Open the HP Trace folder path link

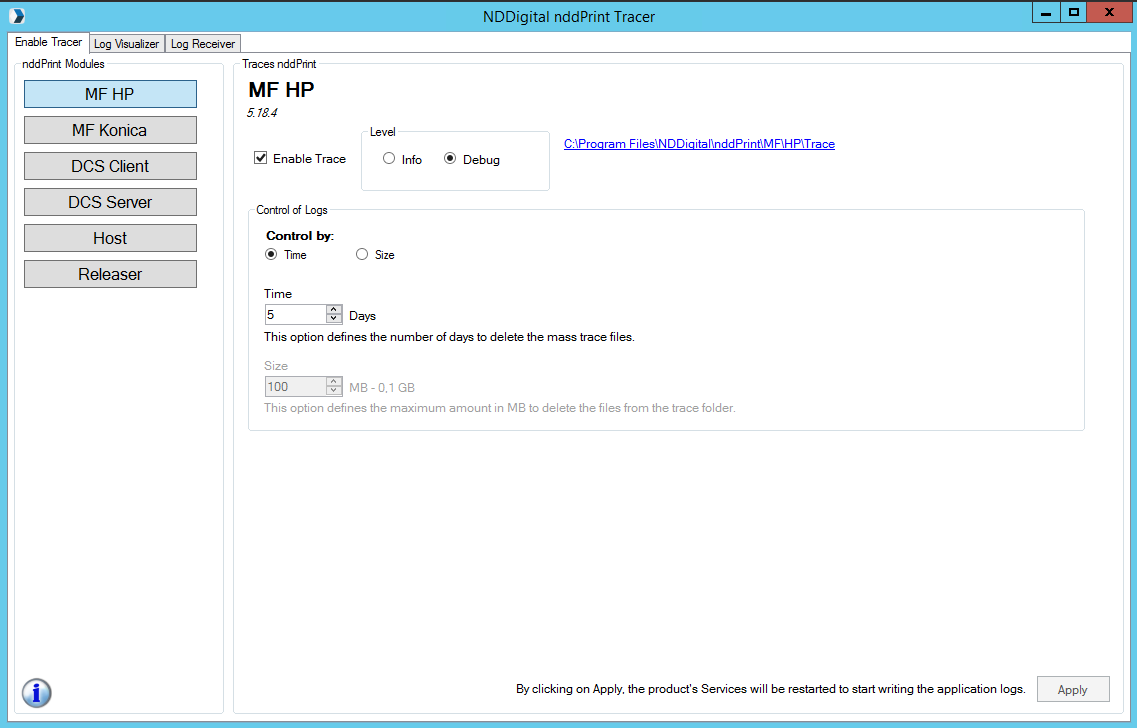point(699,144)
